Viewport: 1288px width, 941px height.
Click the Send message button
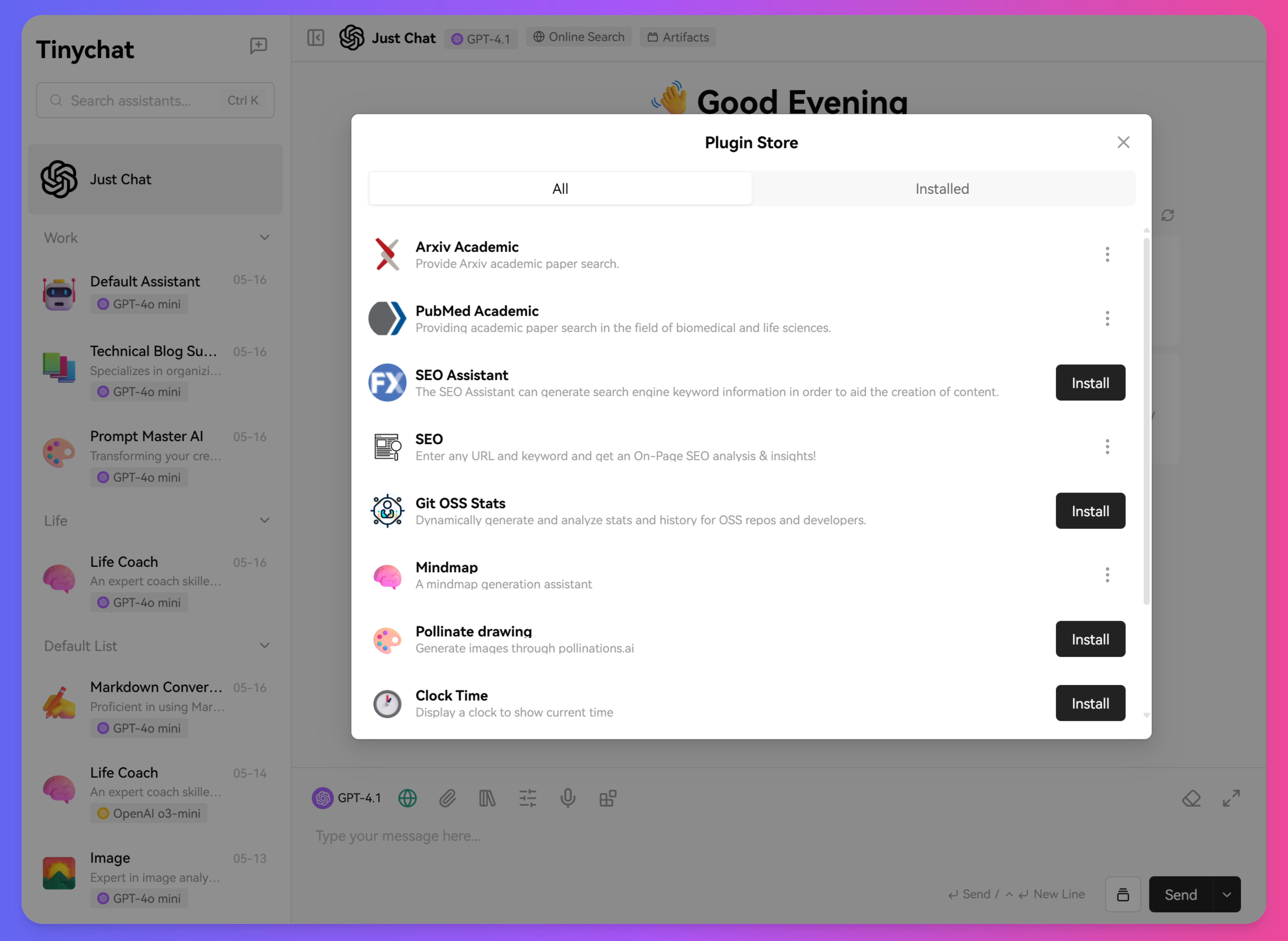(1181, 894)
